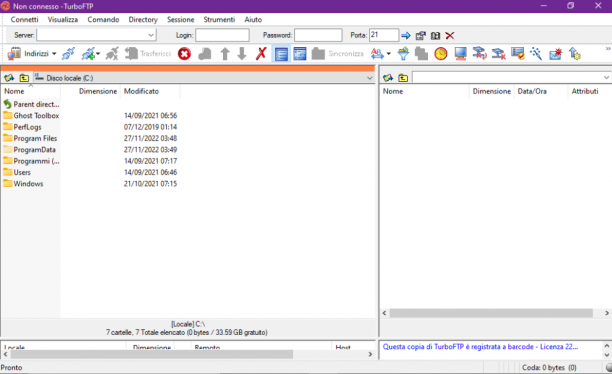The height and width of the screenshot is (374, 612).
Task: Click the envelope with red burst icon
Action: pos(555,53)
